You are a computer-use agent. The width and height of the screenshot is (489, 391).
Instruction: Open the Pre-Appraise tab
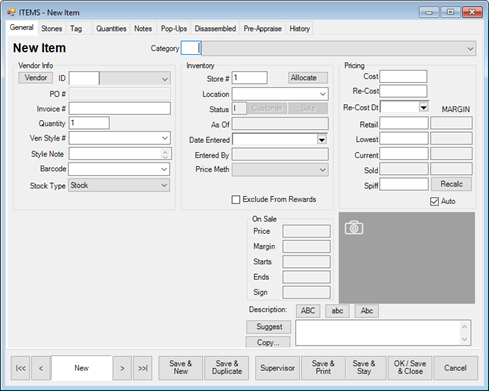(x=263, y=29)
